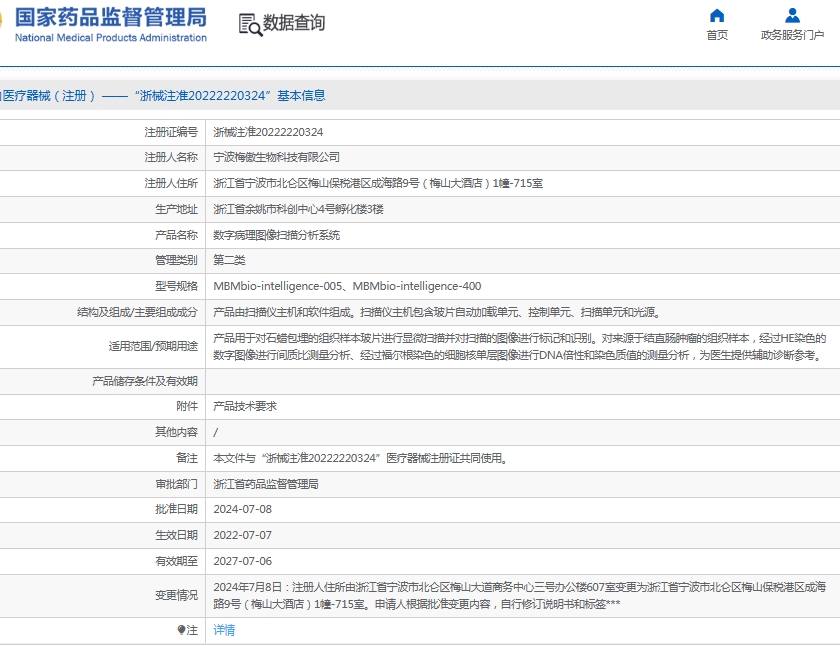The width and height of the screenshot is (840, 650).
Task: Click the 产品技术要求 attachment value
Action: click(x=245, y=406)
